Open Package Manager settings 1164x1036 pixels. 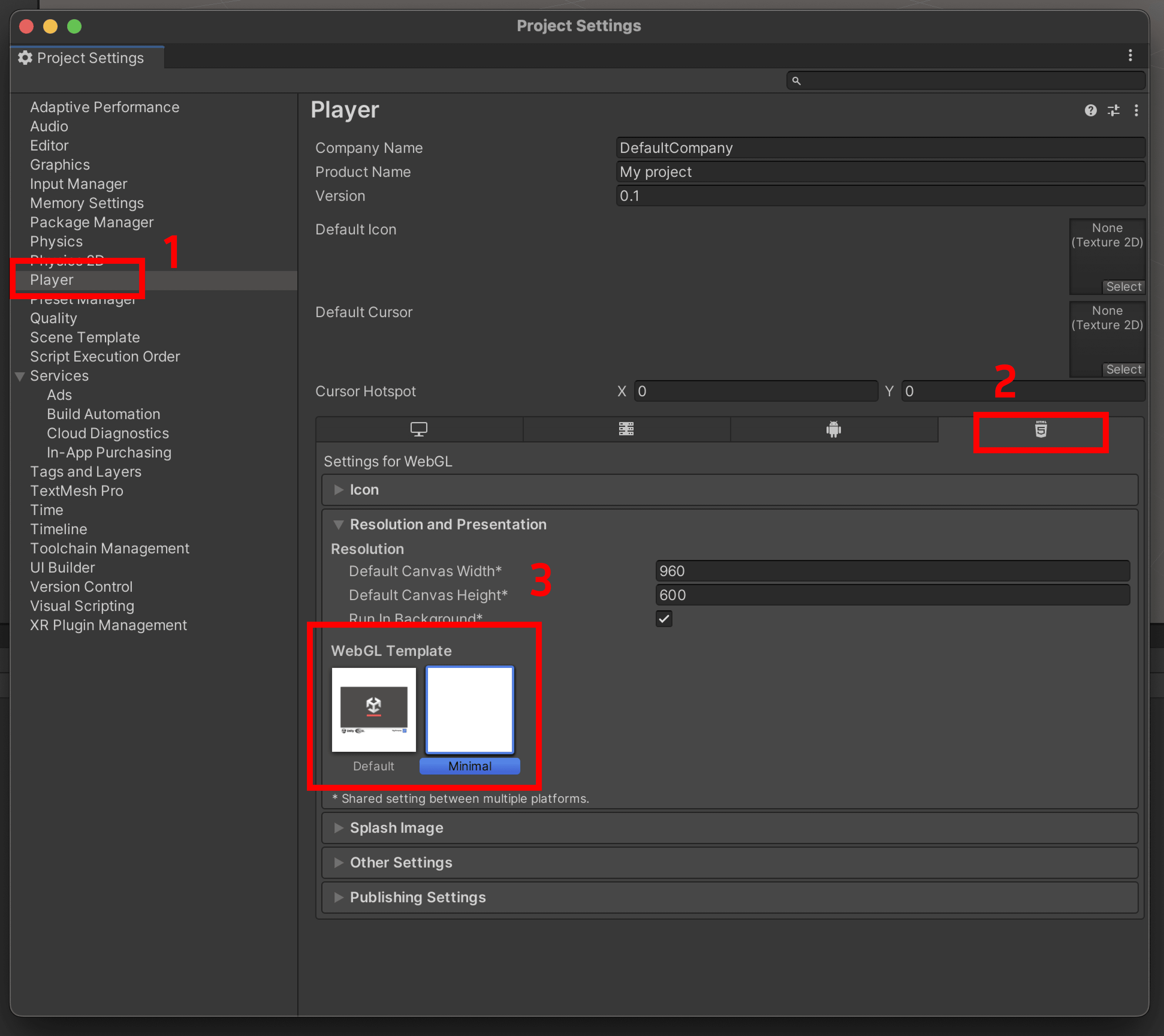click(x=92, y=223)
